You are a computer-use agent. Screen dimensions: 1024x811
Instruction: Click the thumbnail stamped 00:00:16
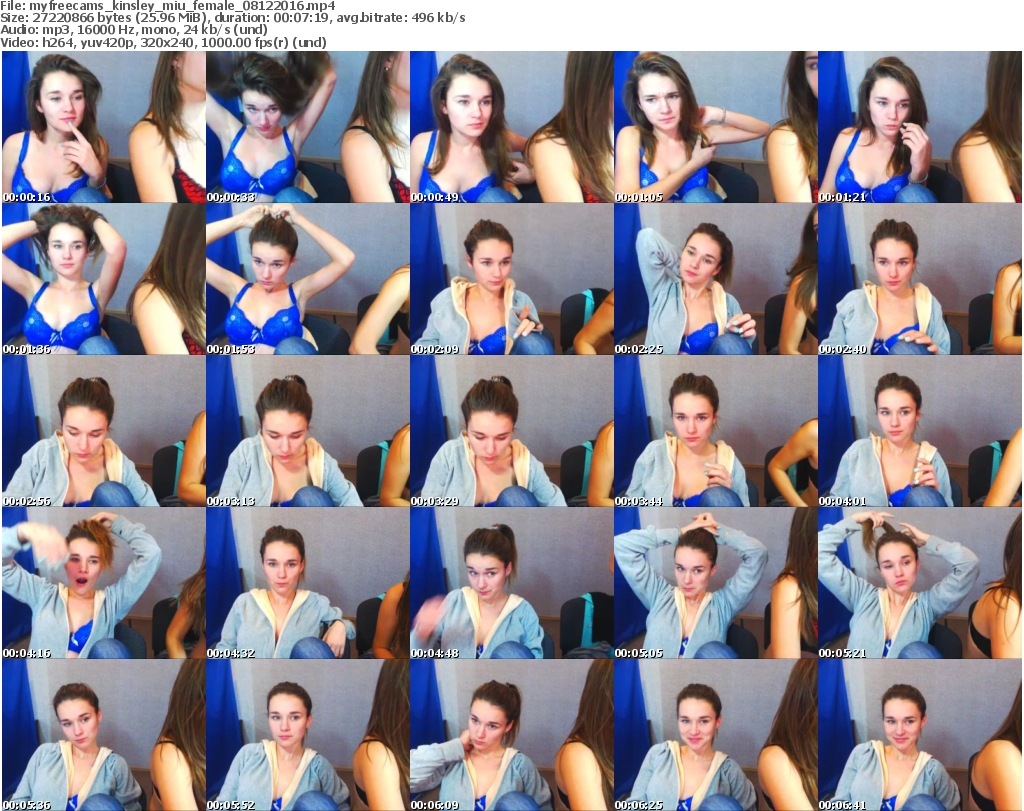point(104,127)
